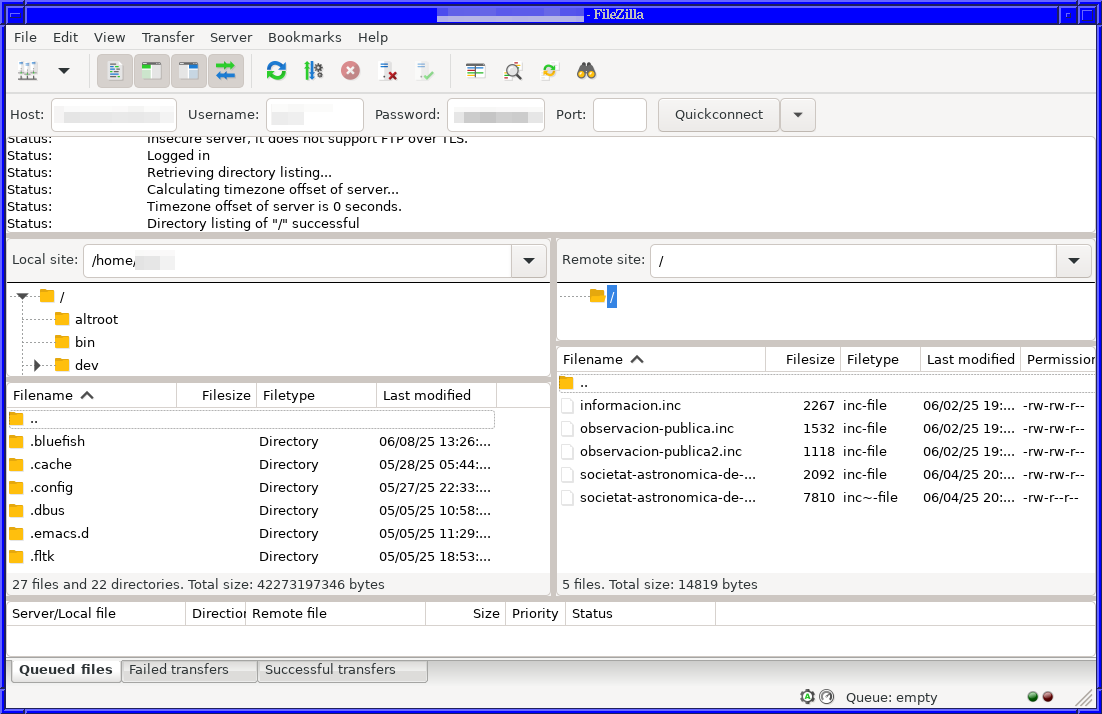
Task: Open the File menu
Action: pos(25,37)
